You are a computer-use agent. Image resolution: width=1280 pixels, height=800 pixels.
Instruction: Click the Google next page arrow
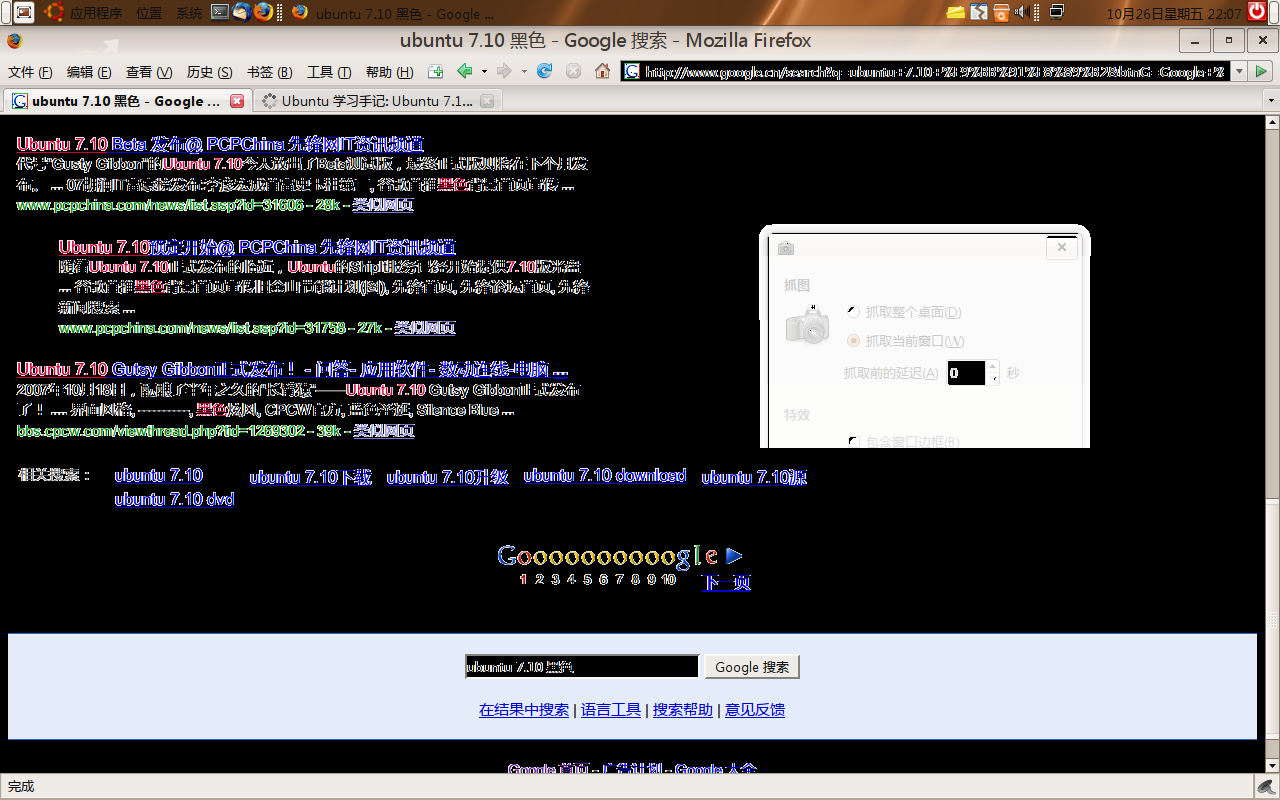pos(734,555)
